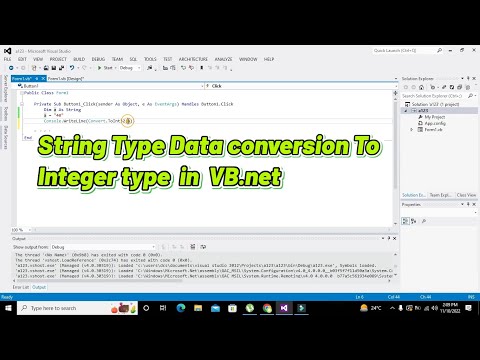Collapse the Button1_Click Sub outline

tap(22, 104)
